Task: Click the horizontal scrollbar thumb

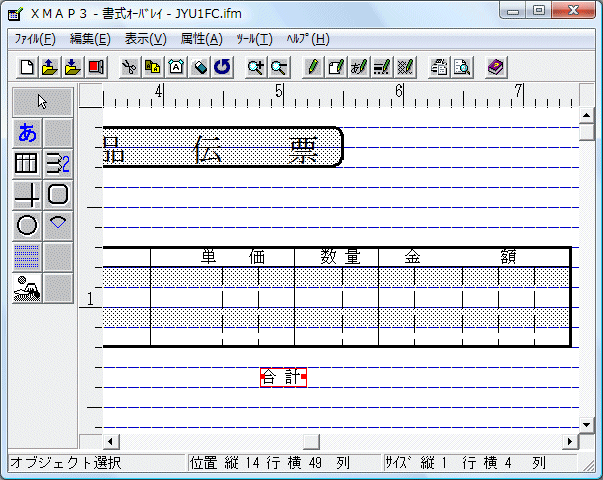Action: pos(311,441)
